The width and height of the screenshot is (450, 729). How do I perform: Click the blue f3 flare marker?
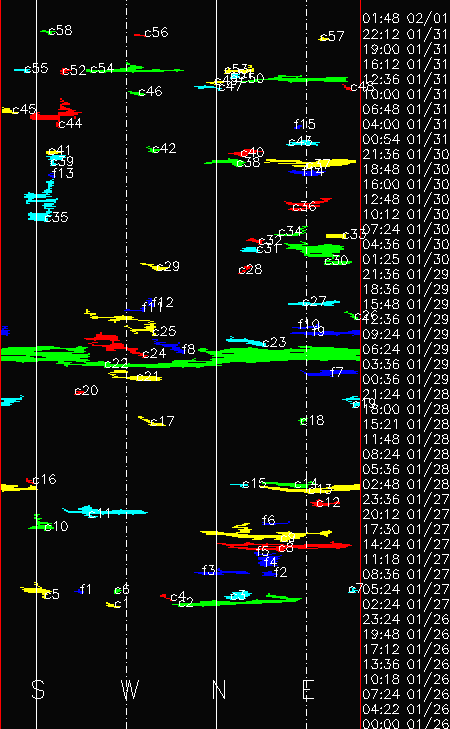pyautogui.click(x=222, y=572)
